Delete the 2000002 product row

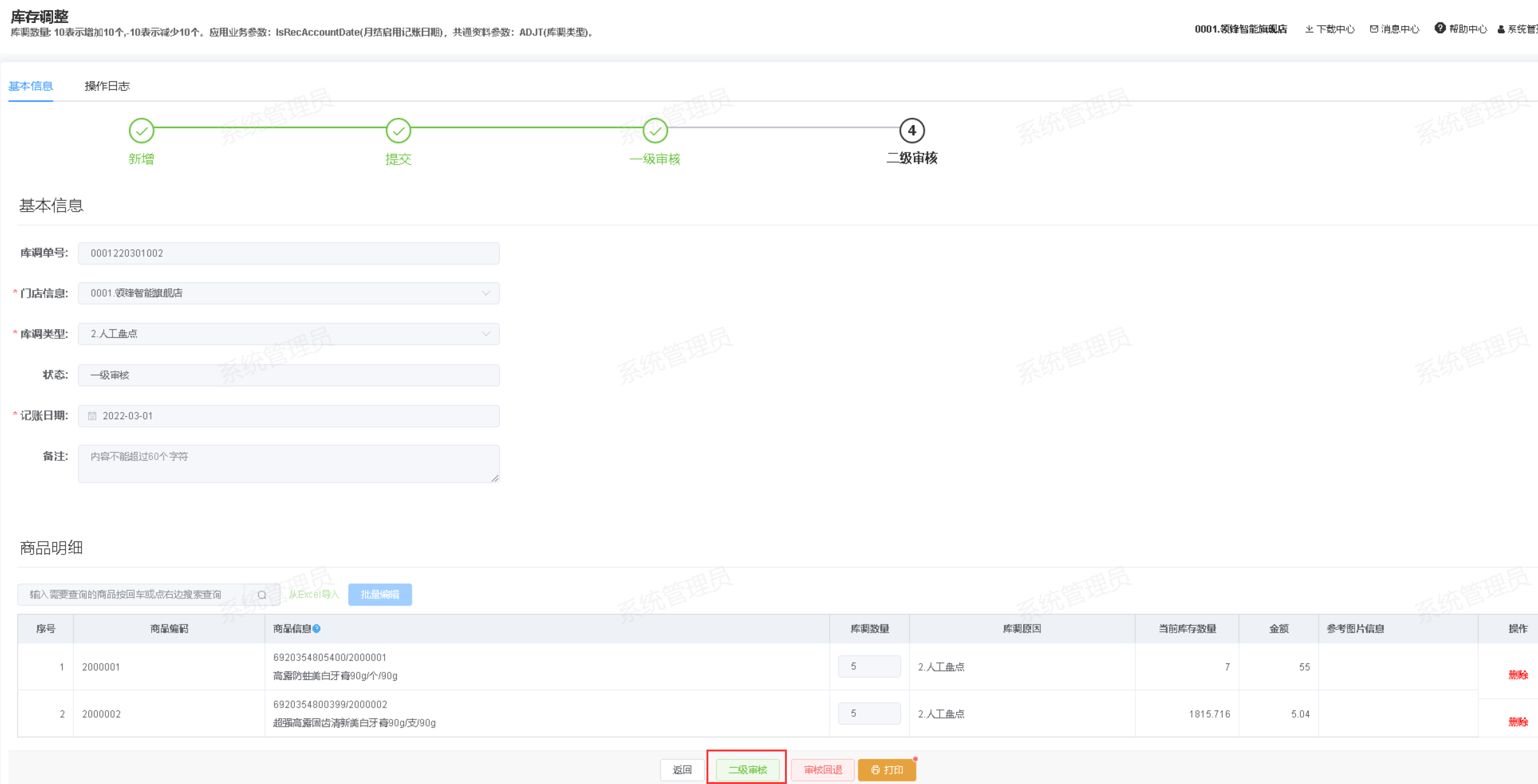click(1518, 722)
